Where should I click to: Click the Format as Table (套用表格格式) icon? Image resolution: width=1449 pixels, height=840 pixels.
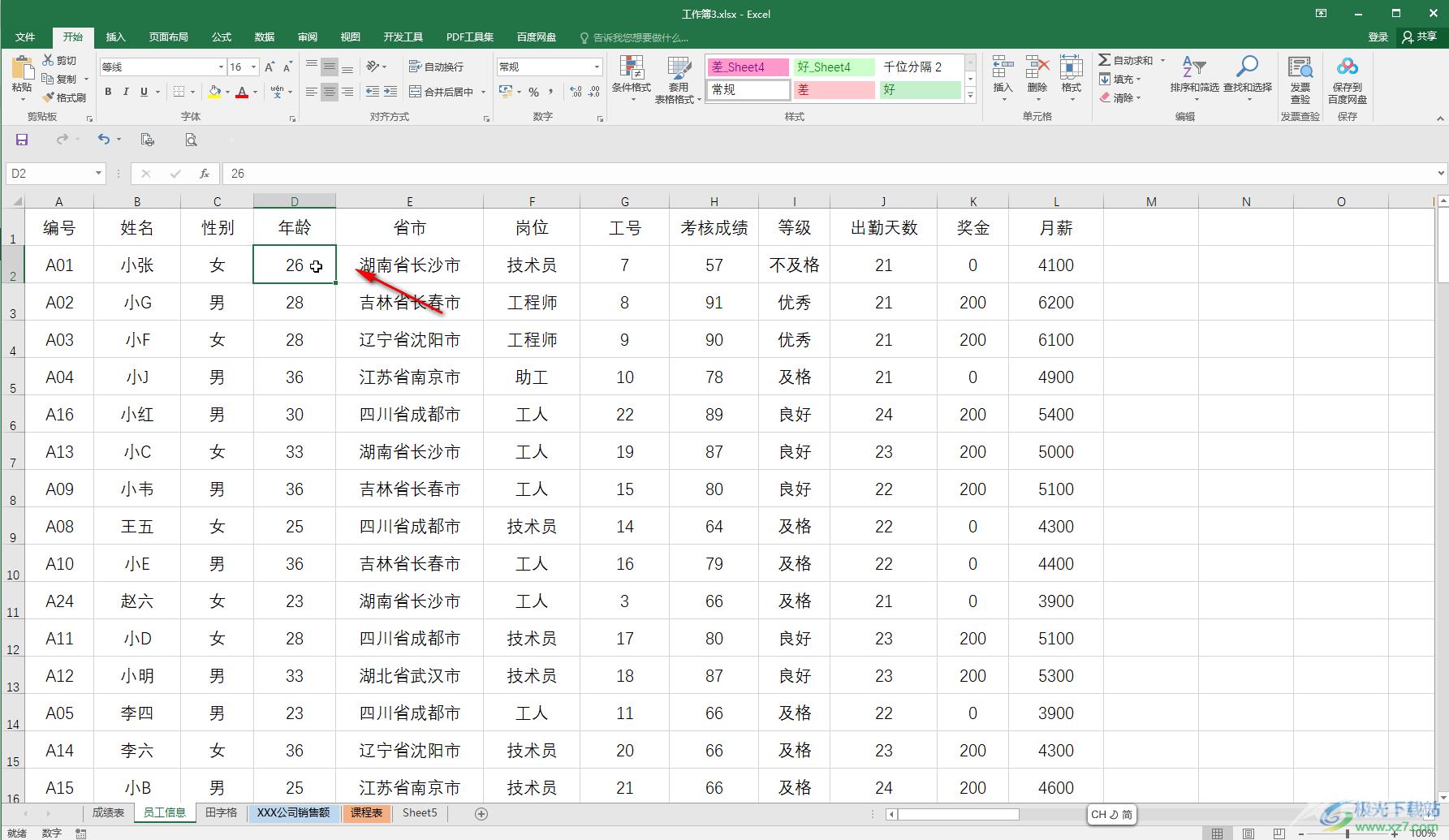(679, 68)
